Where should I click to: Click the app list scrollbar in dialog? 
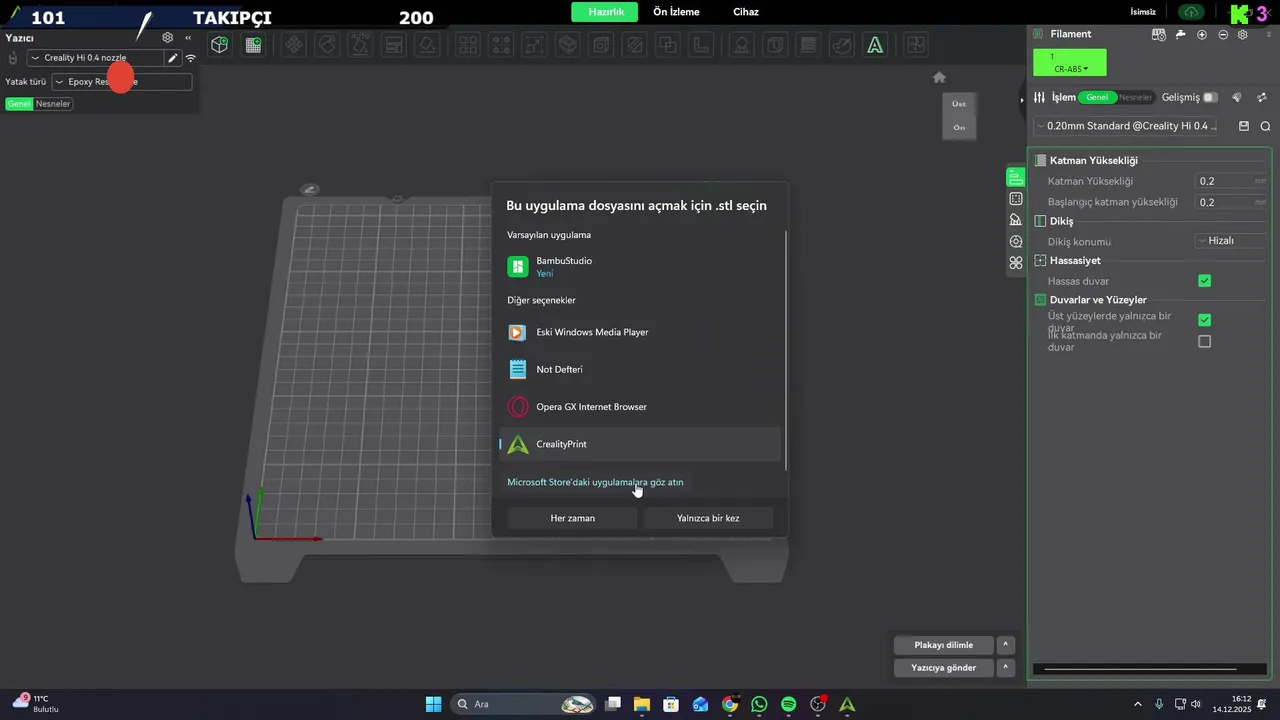coord(786,350)
